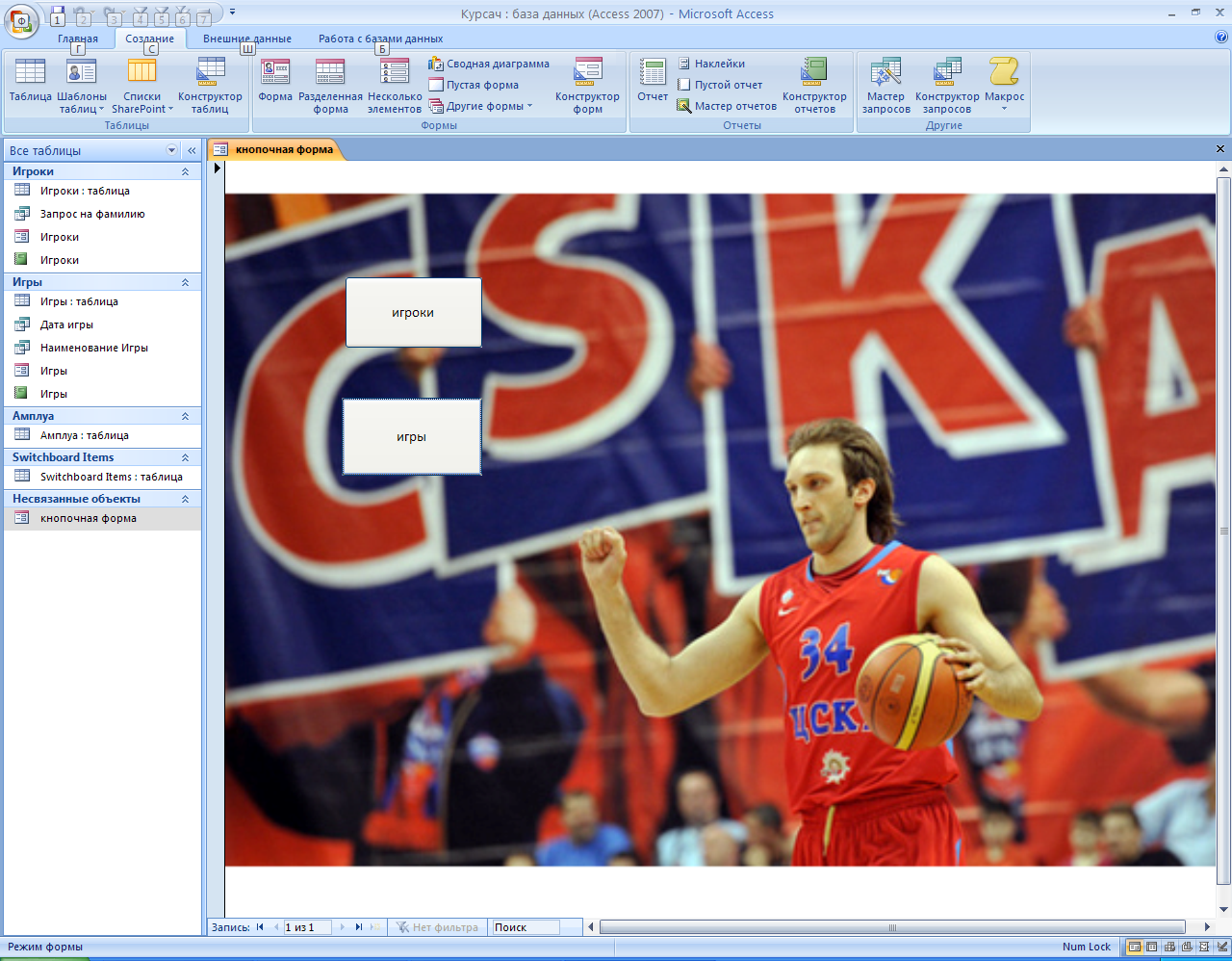Click the Поиск search box
This screenshot has width=1232, height=961.
526,927
